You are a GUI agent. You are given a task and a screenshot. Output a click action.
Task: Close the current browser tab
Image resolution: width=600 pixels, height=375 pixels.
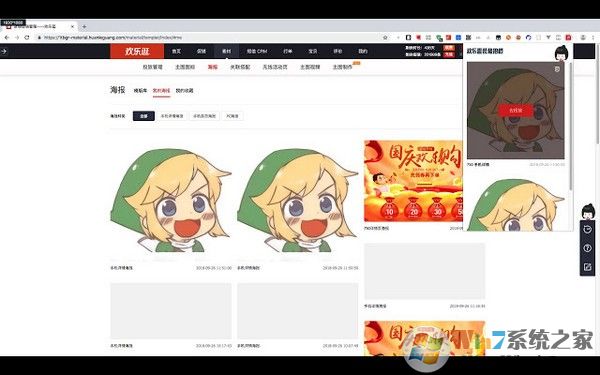72,26
